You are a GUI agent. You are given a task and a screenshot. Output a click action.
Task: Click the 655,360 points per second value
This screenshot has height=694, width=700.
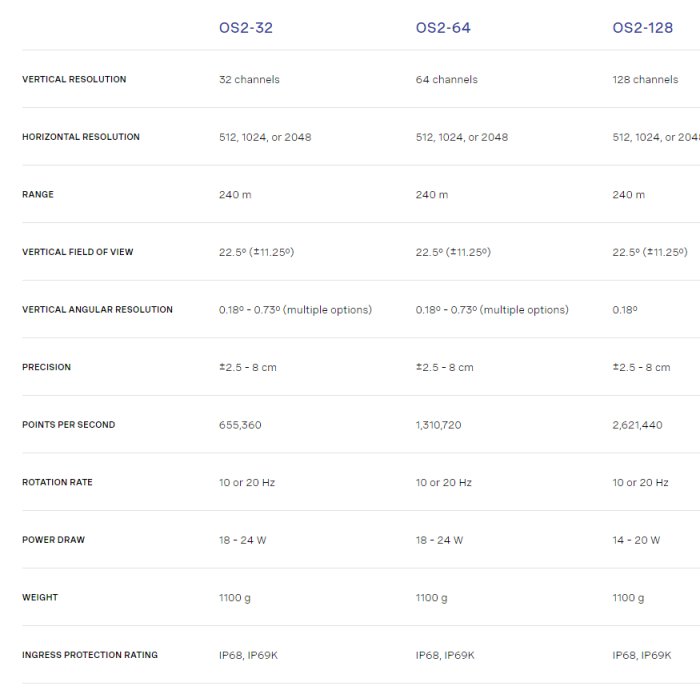240,425
